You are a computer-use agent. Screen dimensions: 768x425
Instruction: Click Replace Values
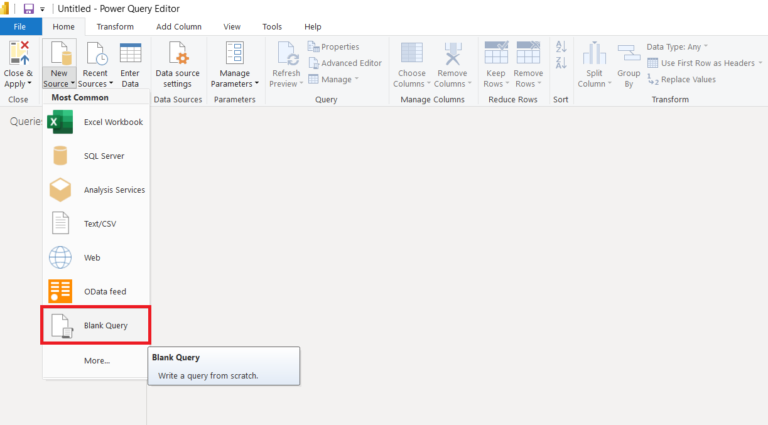click(682, 79)
